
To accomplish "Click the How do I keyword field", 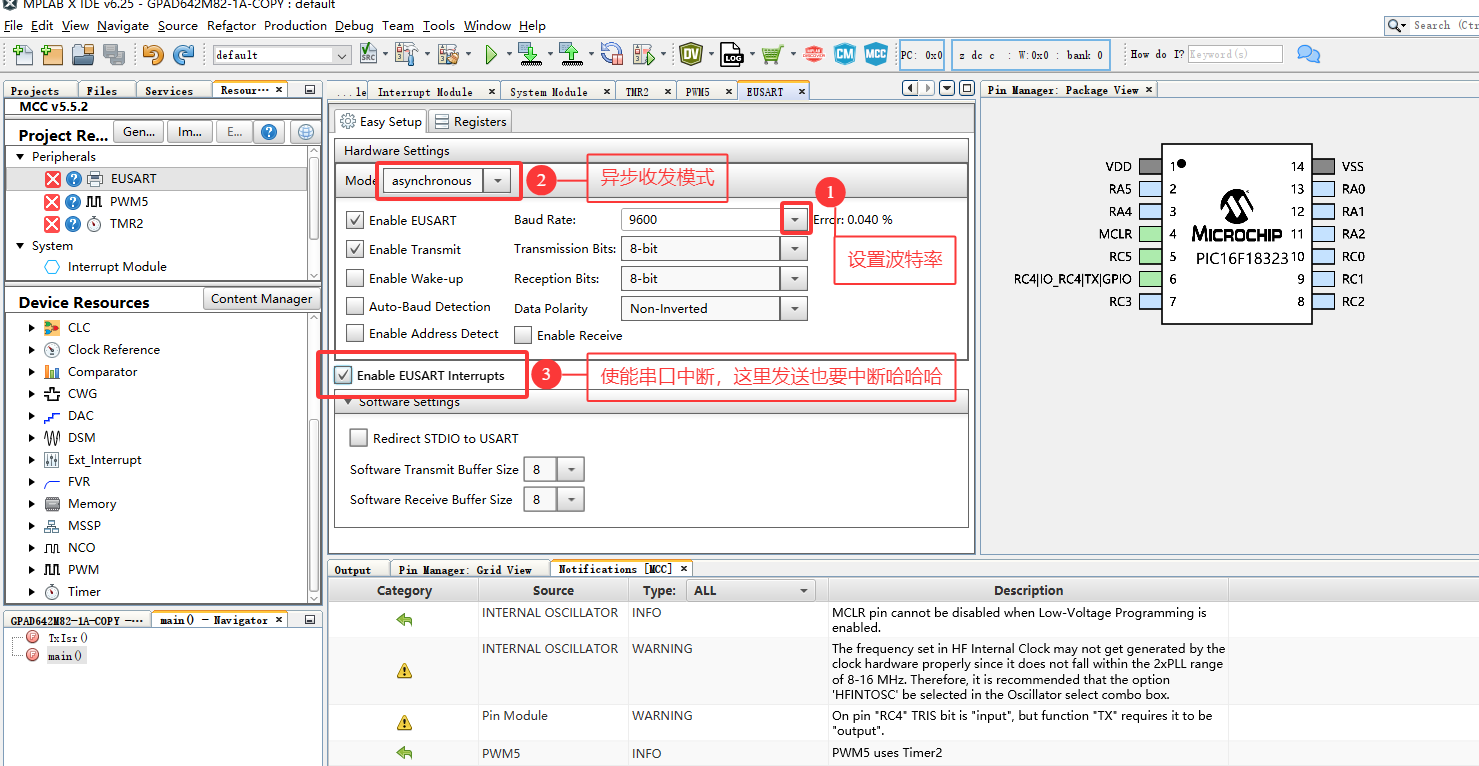I will tap(1235, 54).
